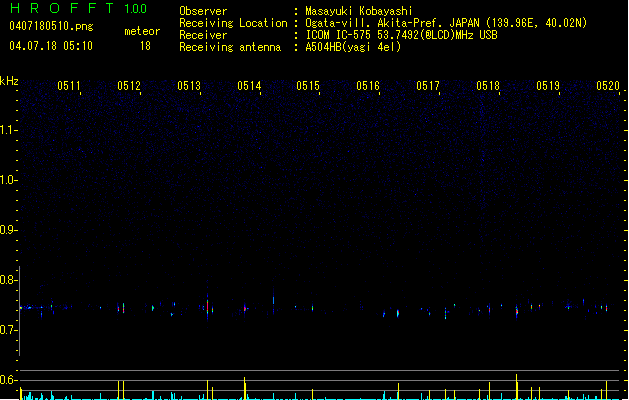Click the 1.0 frequency axis label
629x400 pixels.
(x=8, y=180)
